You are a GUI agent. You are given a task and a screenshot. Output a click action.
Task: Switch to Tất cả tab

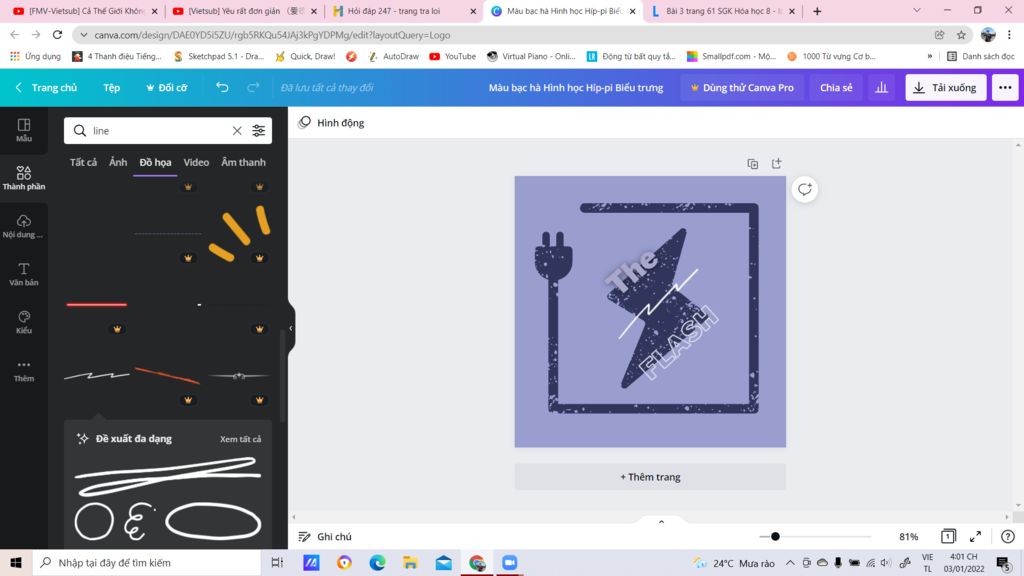click(x=83, y=162)
